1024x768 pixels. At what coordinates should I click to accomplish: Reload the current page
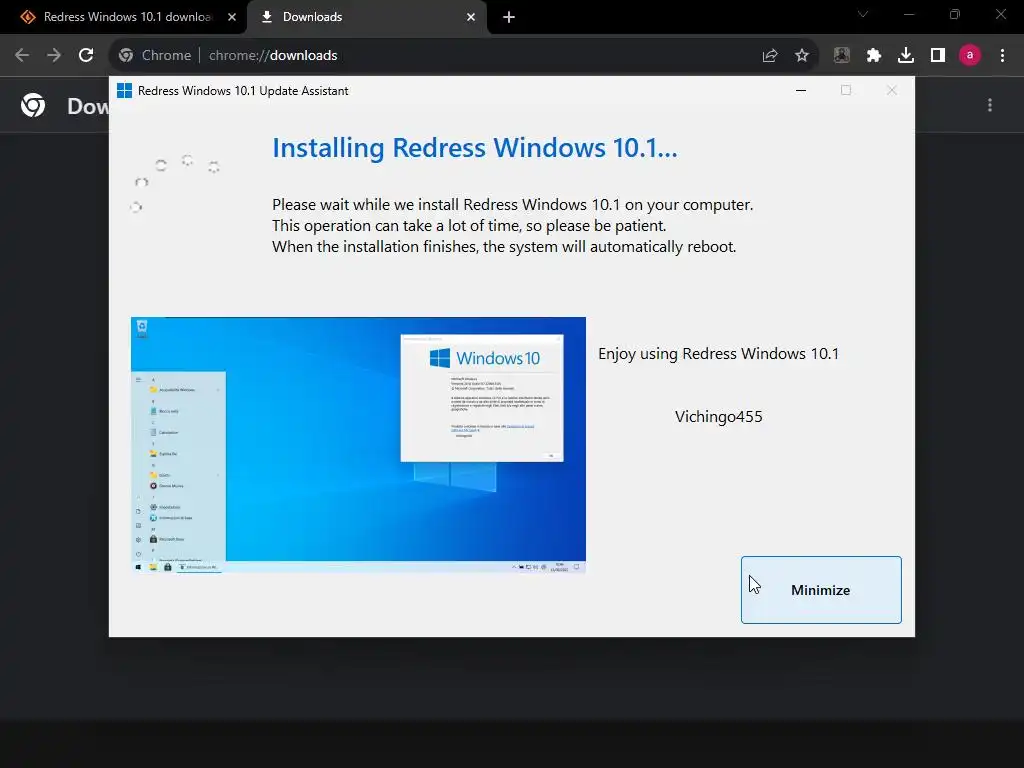(86, 56)
